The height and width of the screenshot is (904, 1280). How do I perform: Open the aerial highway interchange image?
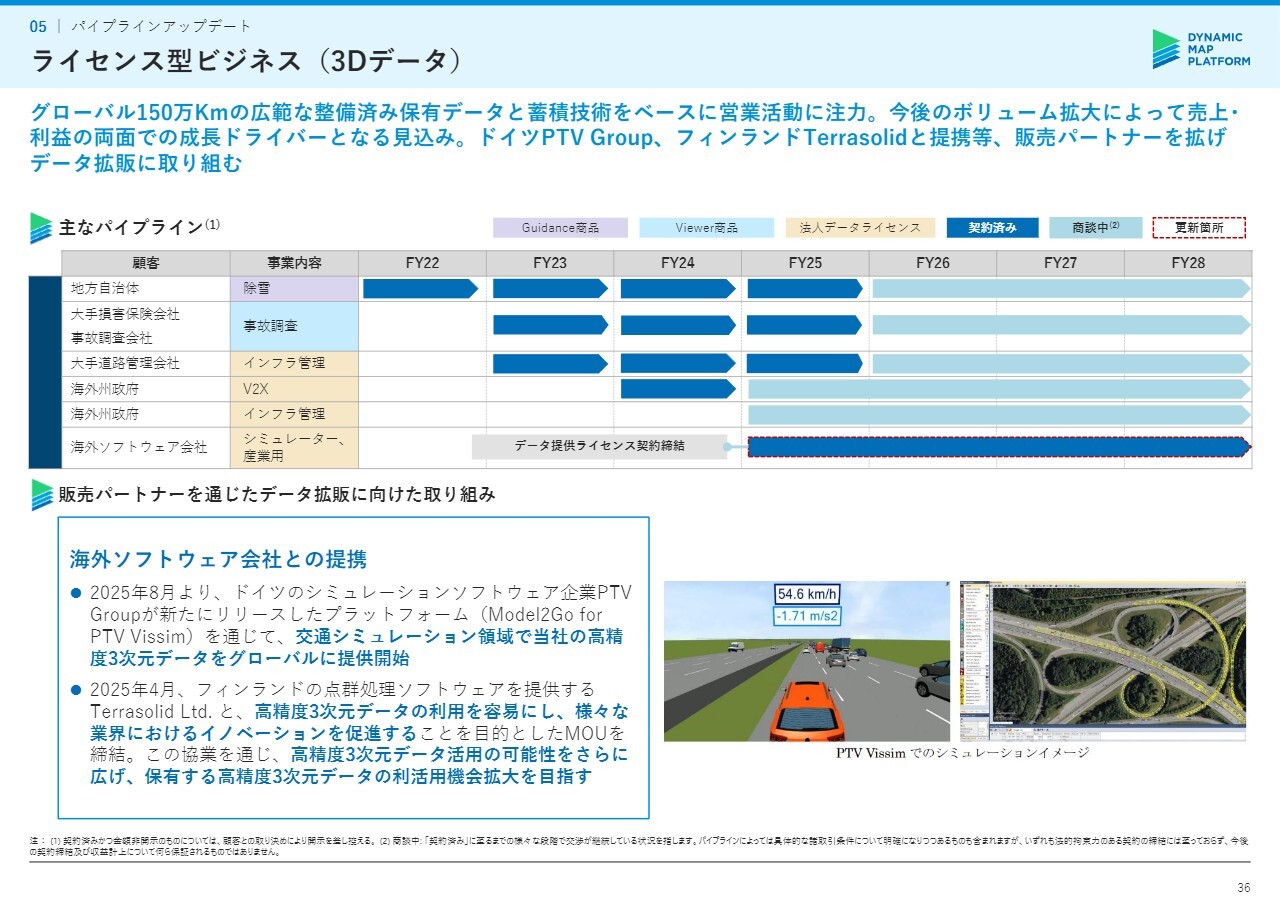pos(1103,661)
